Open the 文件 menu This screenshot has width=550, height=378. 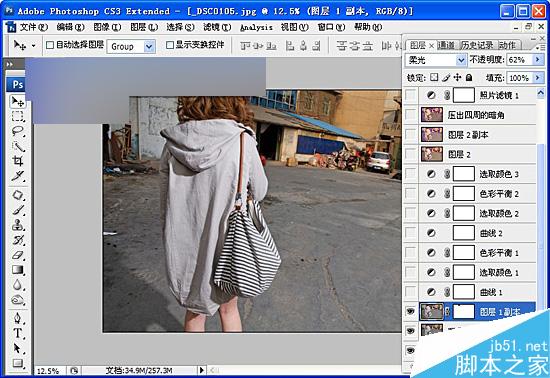tap(33, 27)
